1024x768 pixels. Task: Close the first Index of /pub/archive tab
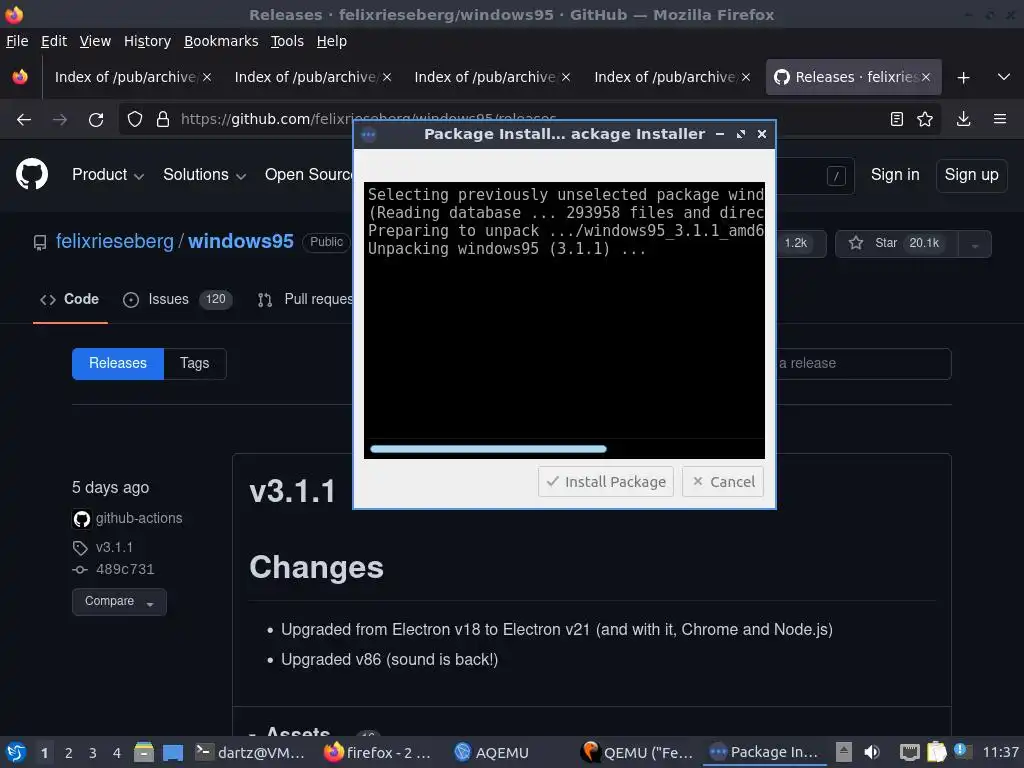point(207,77)
